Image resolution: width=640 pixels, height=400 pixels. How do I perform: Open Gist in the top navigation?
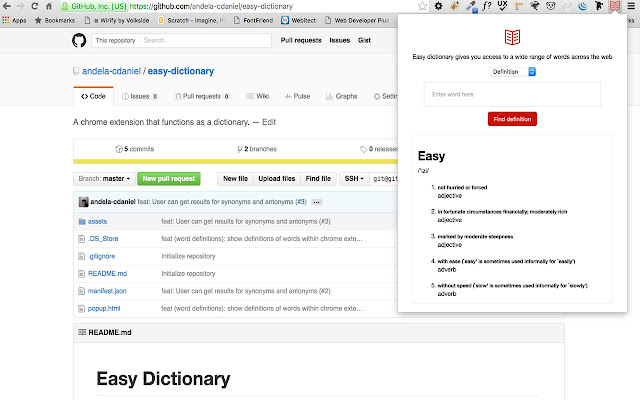tap(364, 40)
